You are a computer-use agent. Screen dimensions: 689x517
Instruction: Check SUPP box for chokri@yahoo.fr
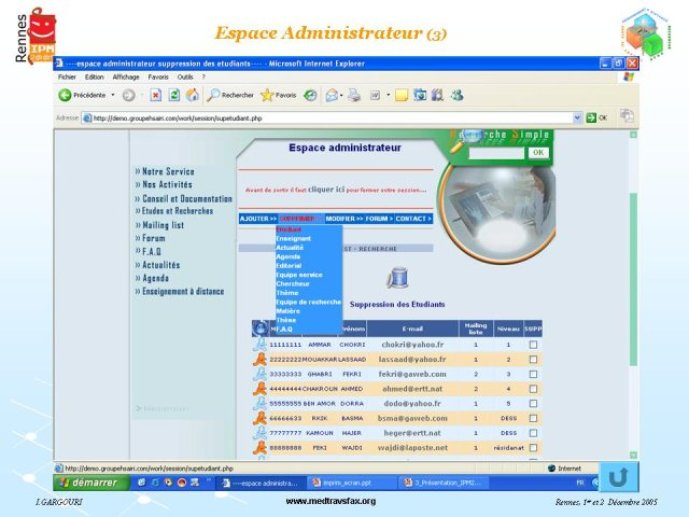point(533,345)
